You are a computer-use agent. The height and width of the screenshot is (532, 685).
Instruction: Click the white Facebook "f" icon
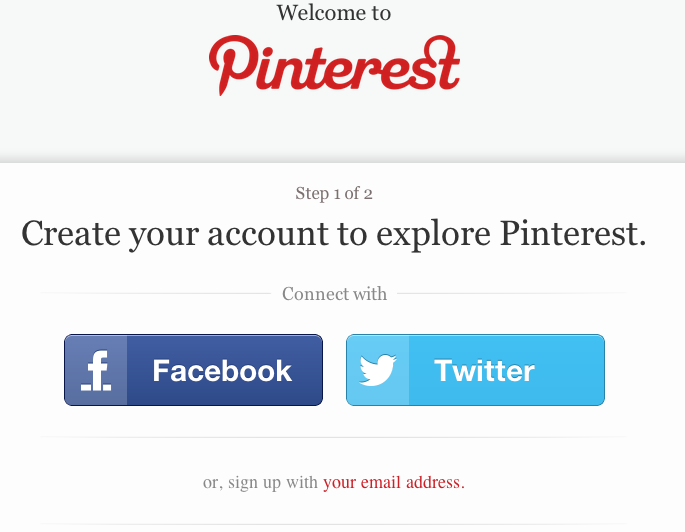pyautogui.click(x=96, y=370)
